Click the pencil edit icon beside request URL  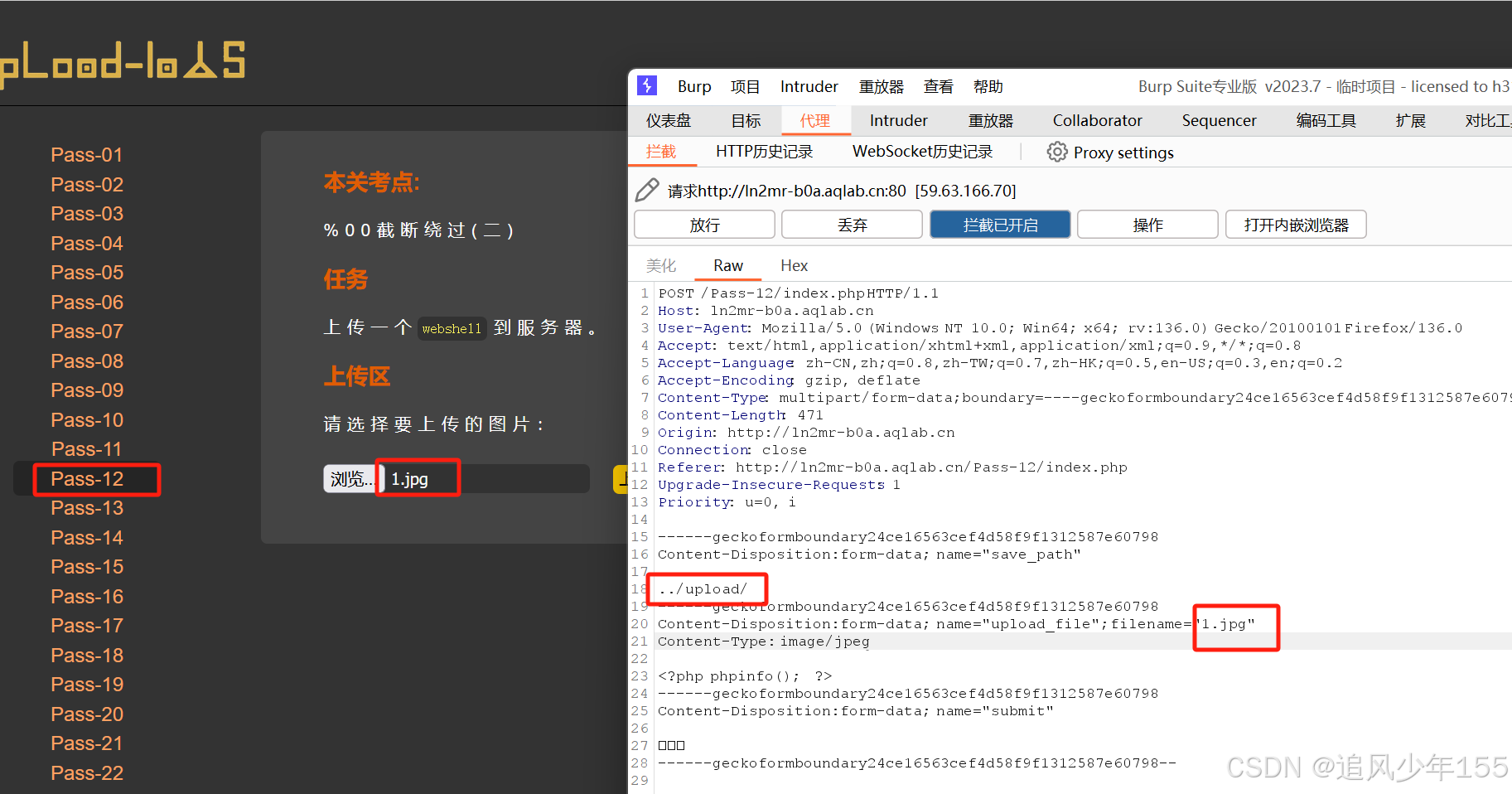pos(647,190)
